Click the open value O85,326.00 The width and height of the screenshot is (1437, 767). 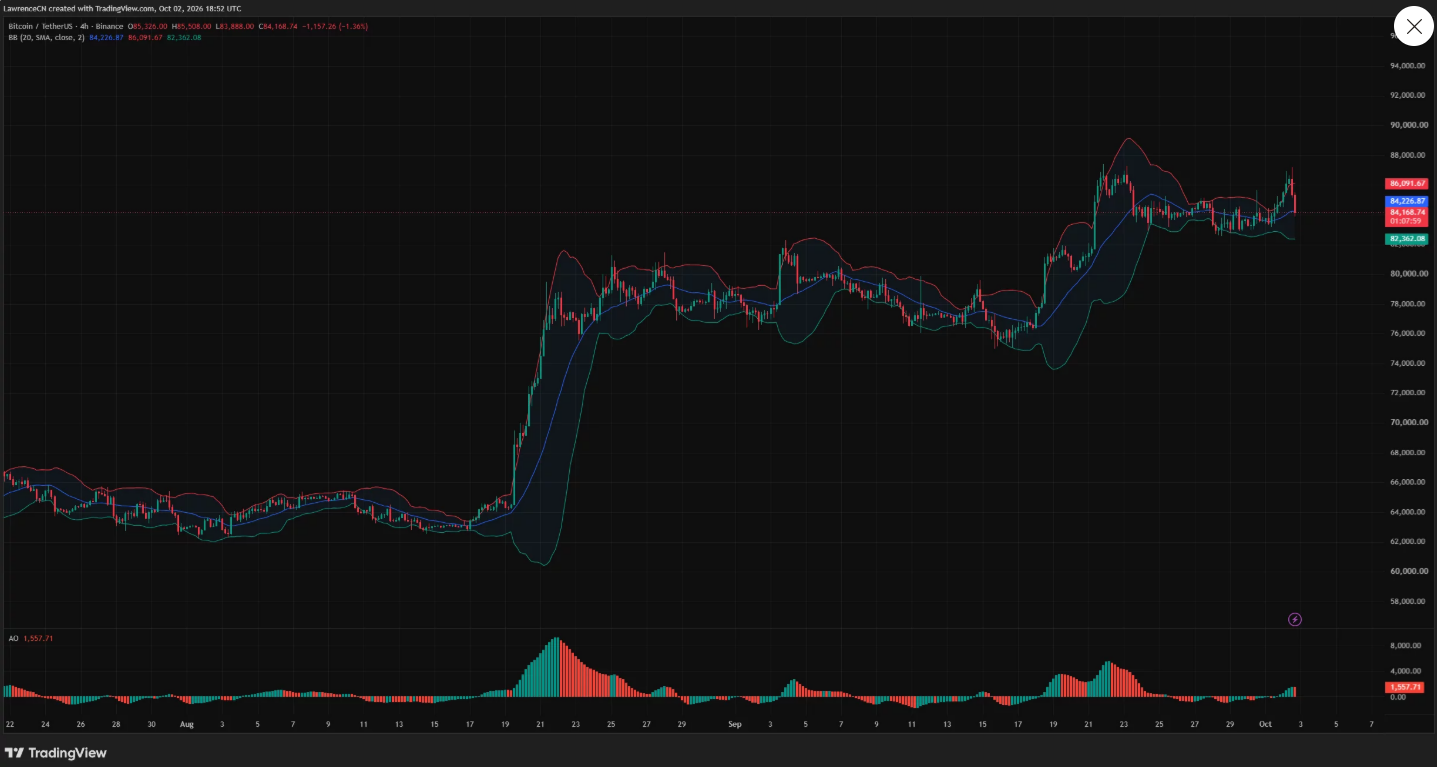coord(148,26)
